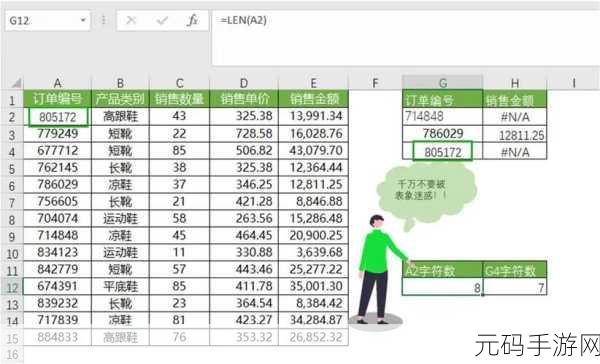Select column D header
The image size is (600, 364).
pos(244,83)
